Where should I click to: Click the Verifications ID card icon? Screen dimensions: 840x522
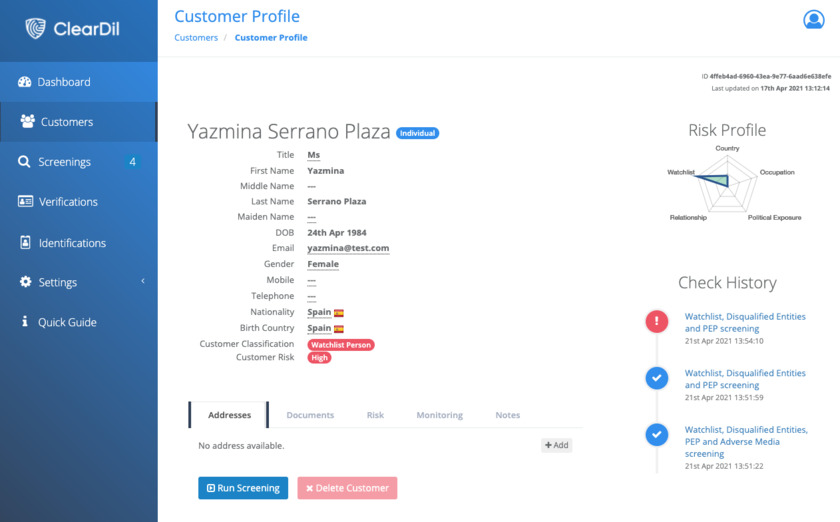click(25, 202)
